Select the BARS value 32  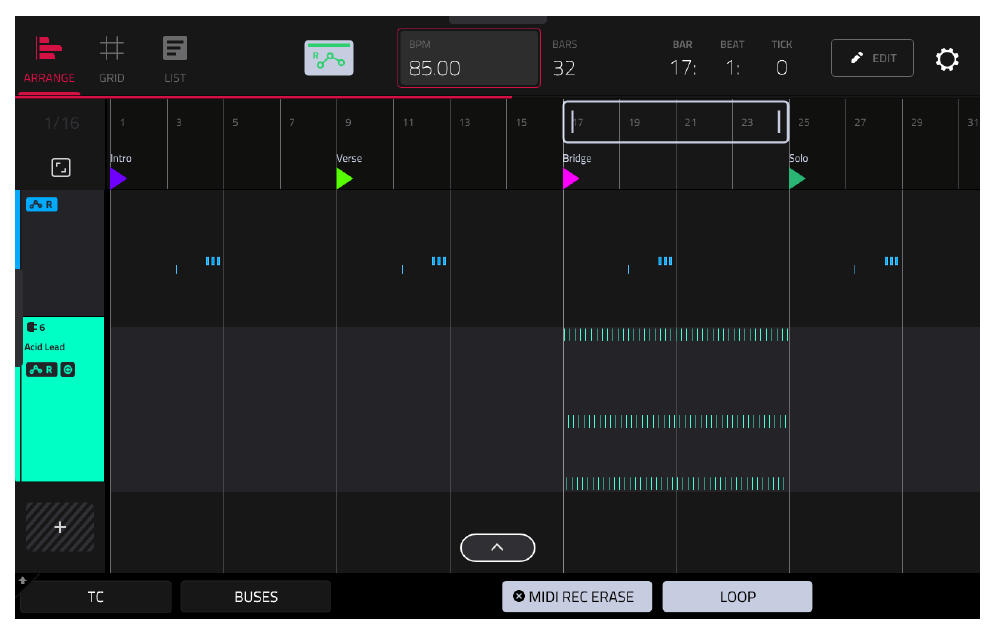click(x=564, y=68)
